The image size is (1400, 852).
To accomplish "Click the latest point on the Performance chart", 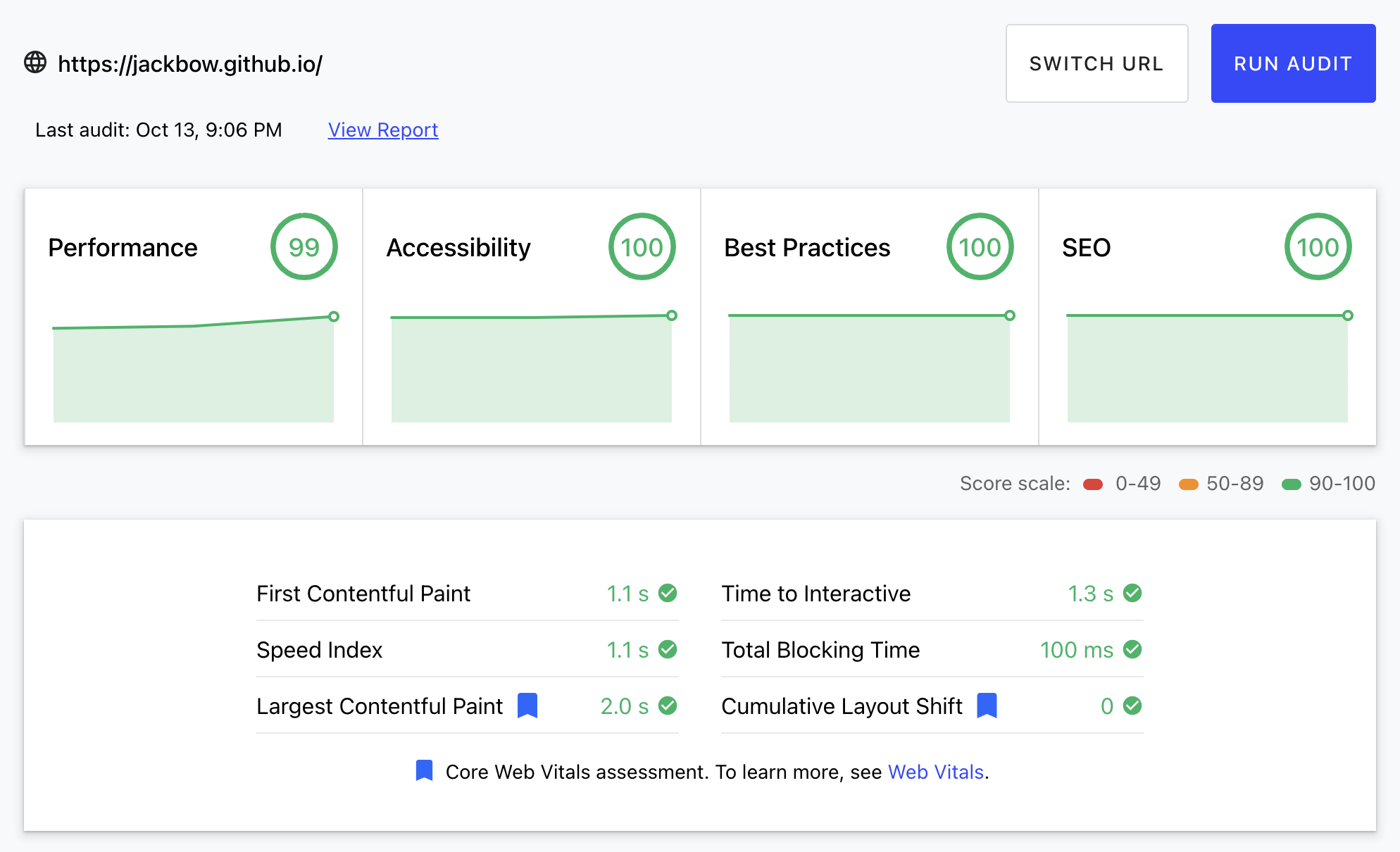I will [334, 317].
